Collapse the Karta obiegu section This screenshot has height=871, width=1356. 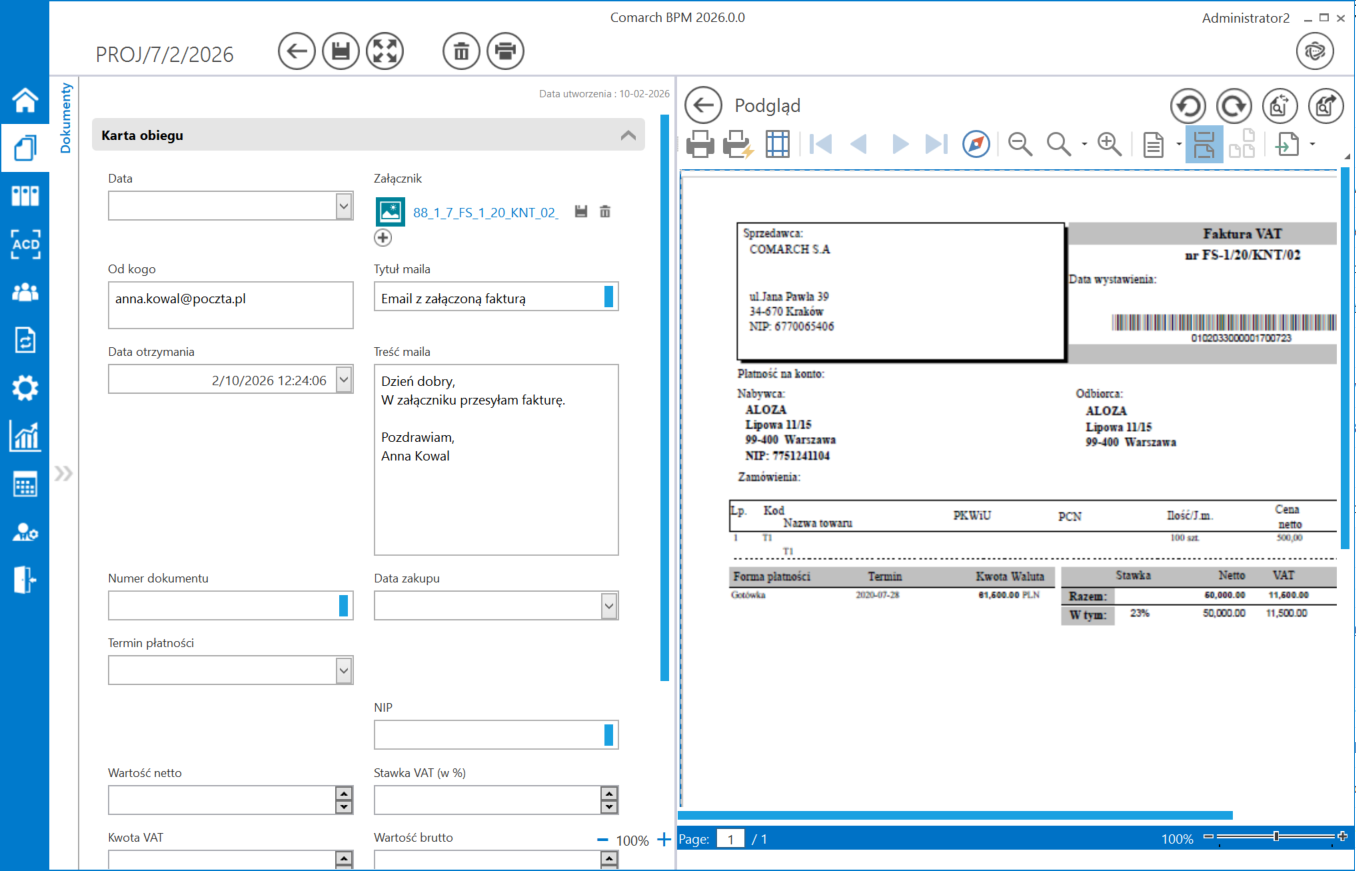(x=628, y=135)
